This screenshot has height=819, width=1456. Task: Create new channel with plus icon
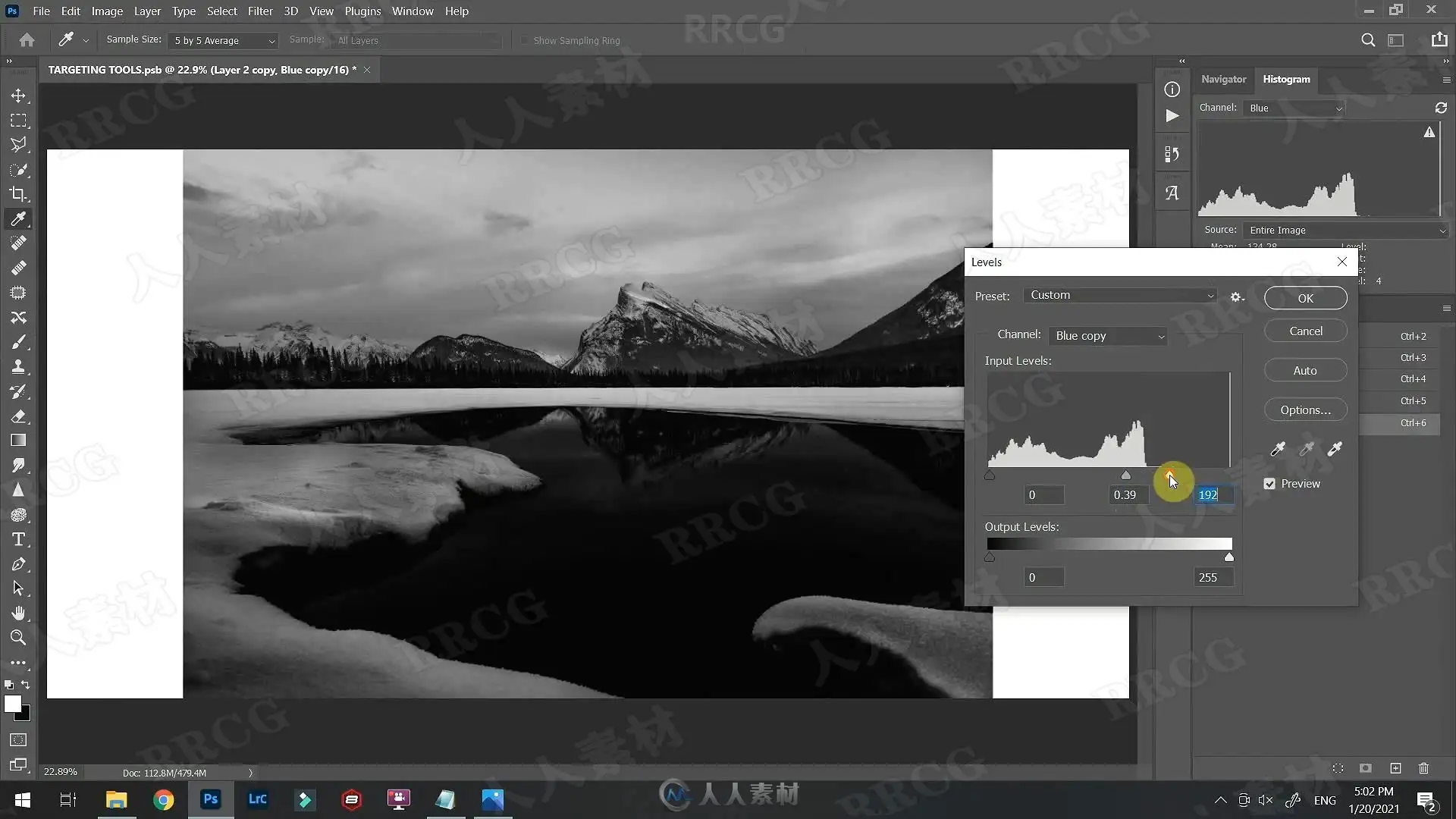click(x=1395, y=768)
